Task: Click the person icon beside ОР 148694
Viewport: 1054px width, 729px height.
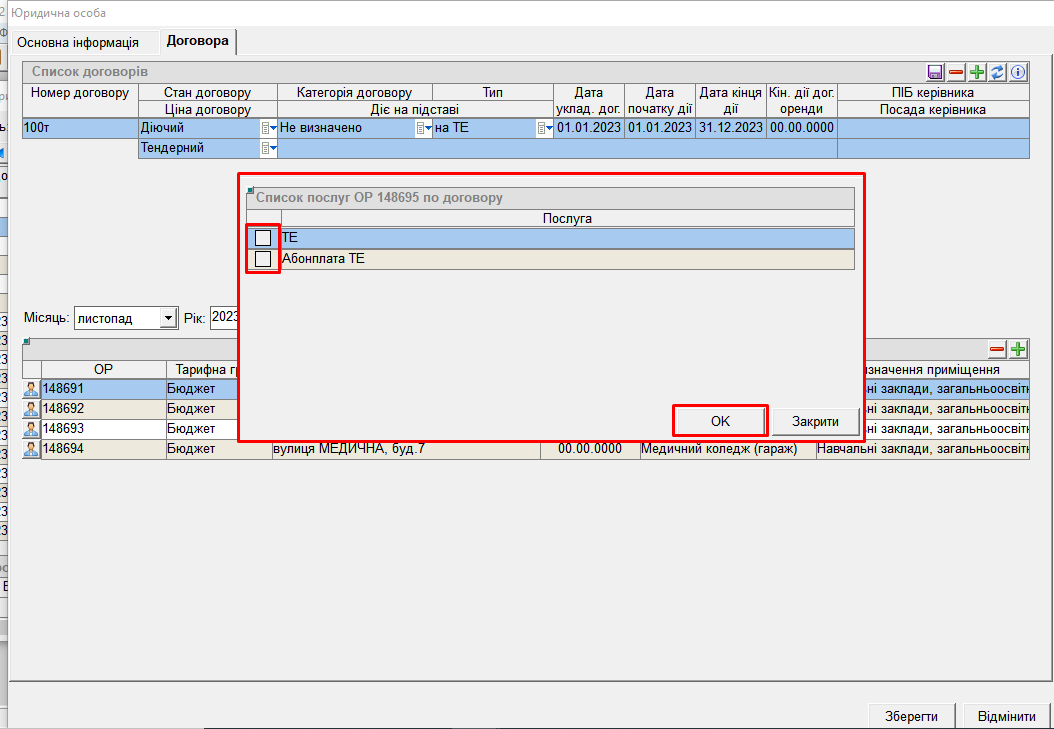Action: 31,449
